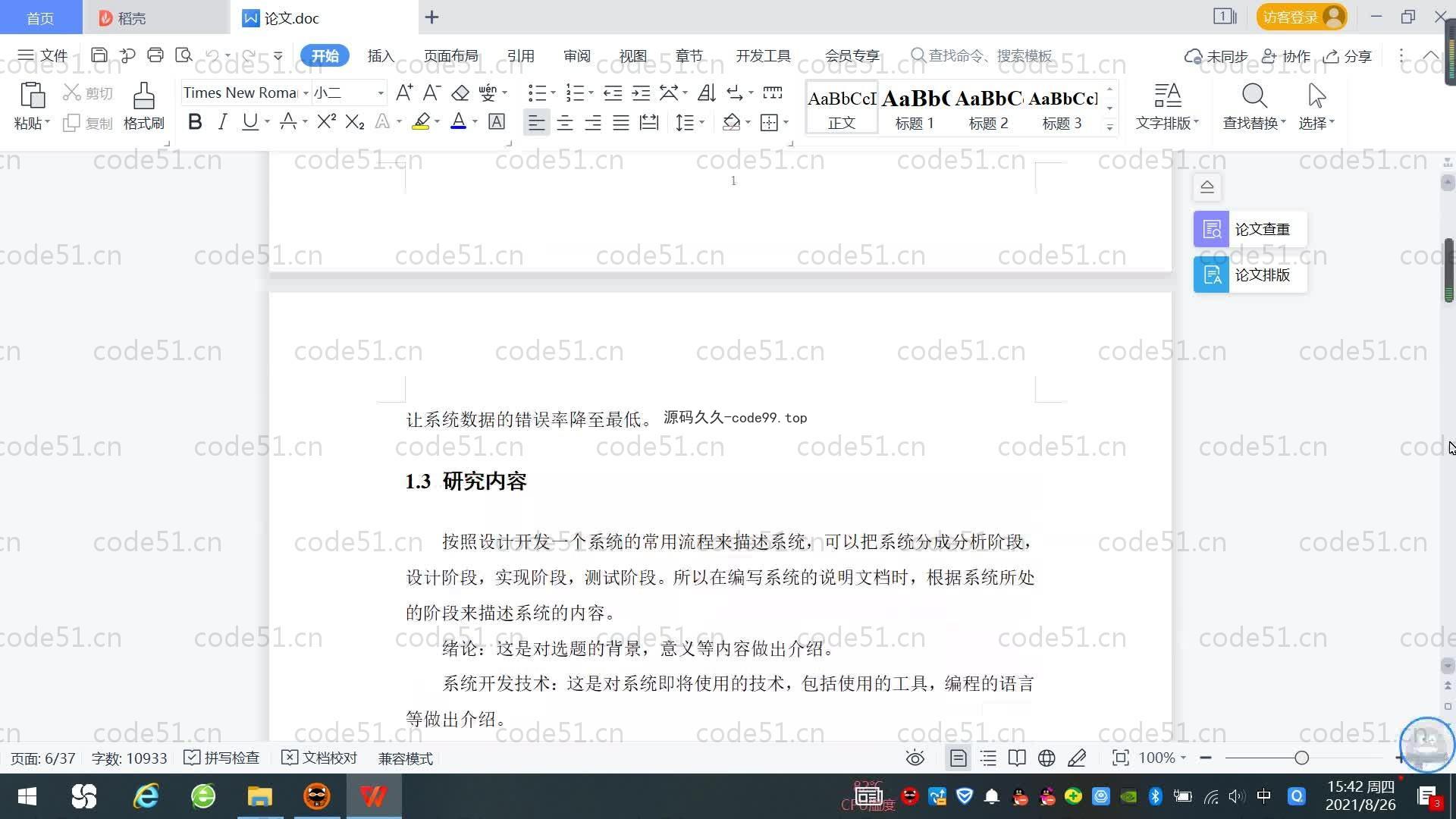The width and height of the screenshot is (1456, 819).
Task: Open a new tab with plus button
Action: coord(431,17)
